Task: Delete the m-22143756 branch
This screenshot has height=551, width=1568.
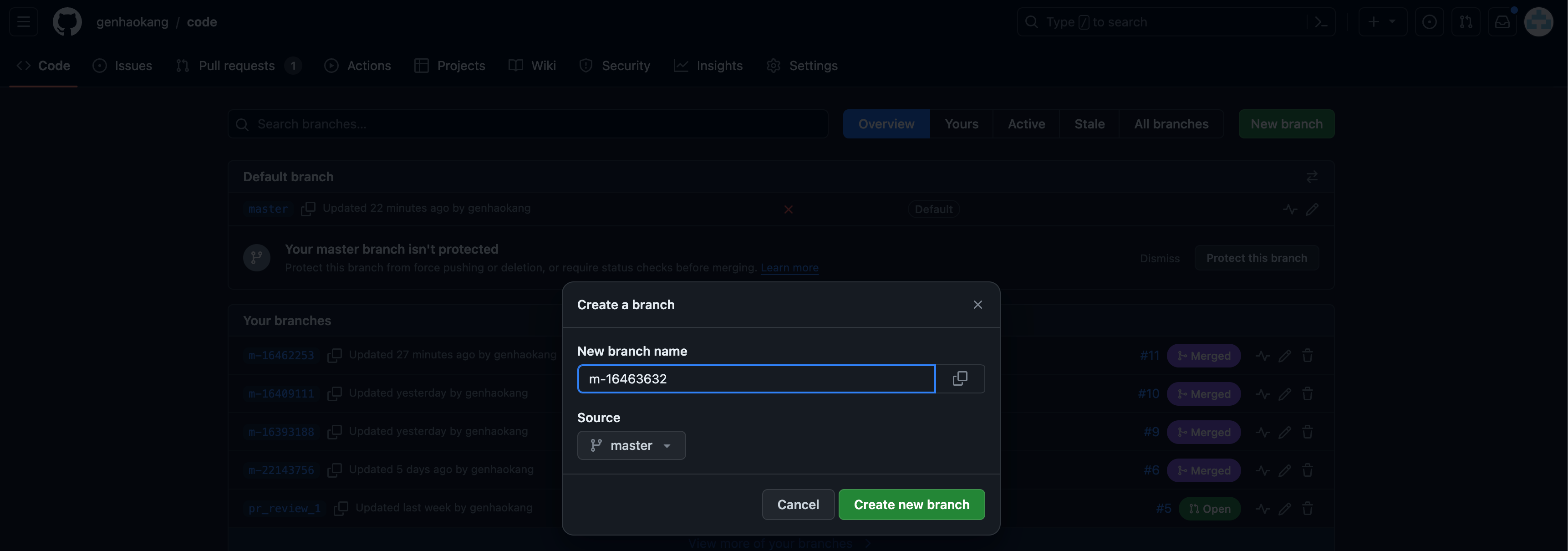Action: [1308, 471]
